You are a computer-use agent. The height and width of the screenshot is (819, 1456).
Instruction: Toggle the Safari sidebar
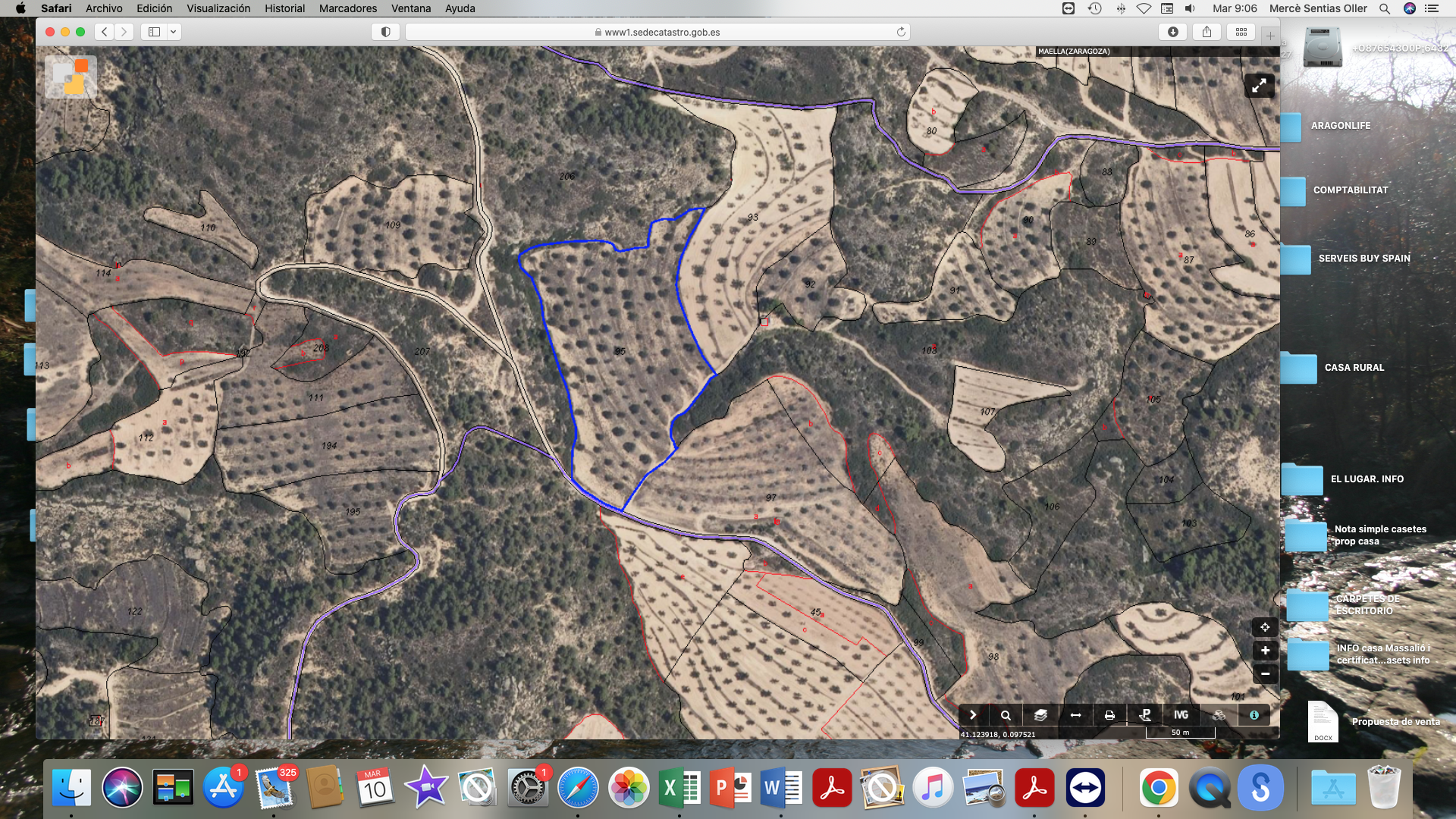[x=155, y=32]
